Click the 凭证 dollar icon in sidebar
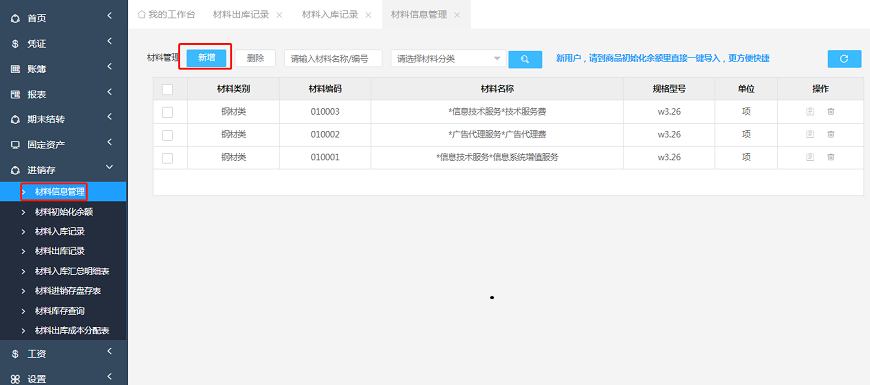870x385 pixels. coord(16,44)
